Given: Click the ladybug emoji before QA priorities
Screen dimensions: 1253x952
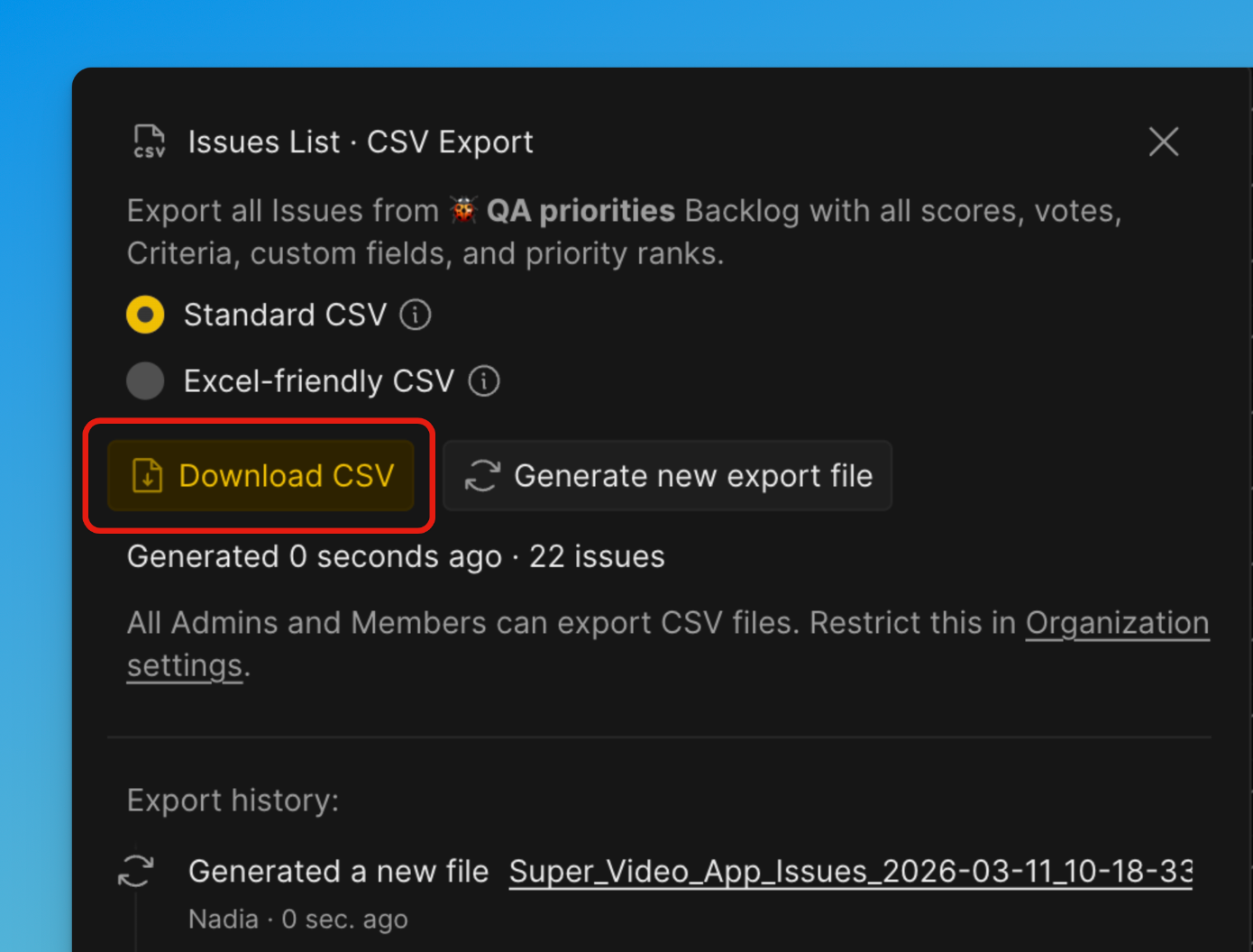Looking at the screenshot, I should click(x=465, y=210).
